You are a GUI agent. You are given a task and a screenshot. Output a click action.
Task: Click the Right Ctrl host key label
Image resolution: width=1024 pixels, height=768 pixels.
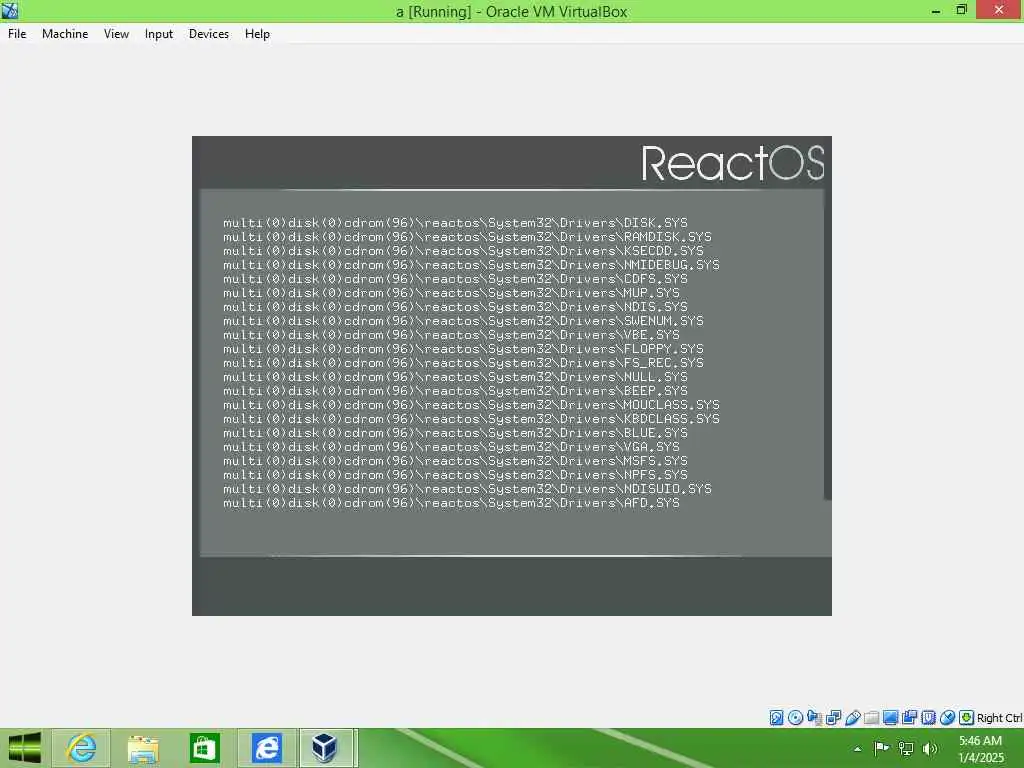(1000, 718)
